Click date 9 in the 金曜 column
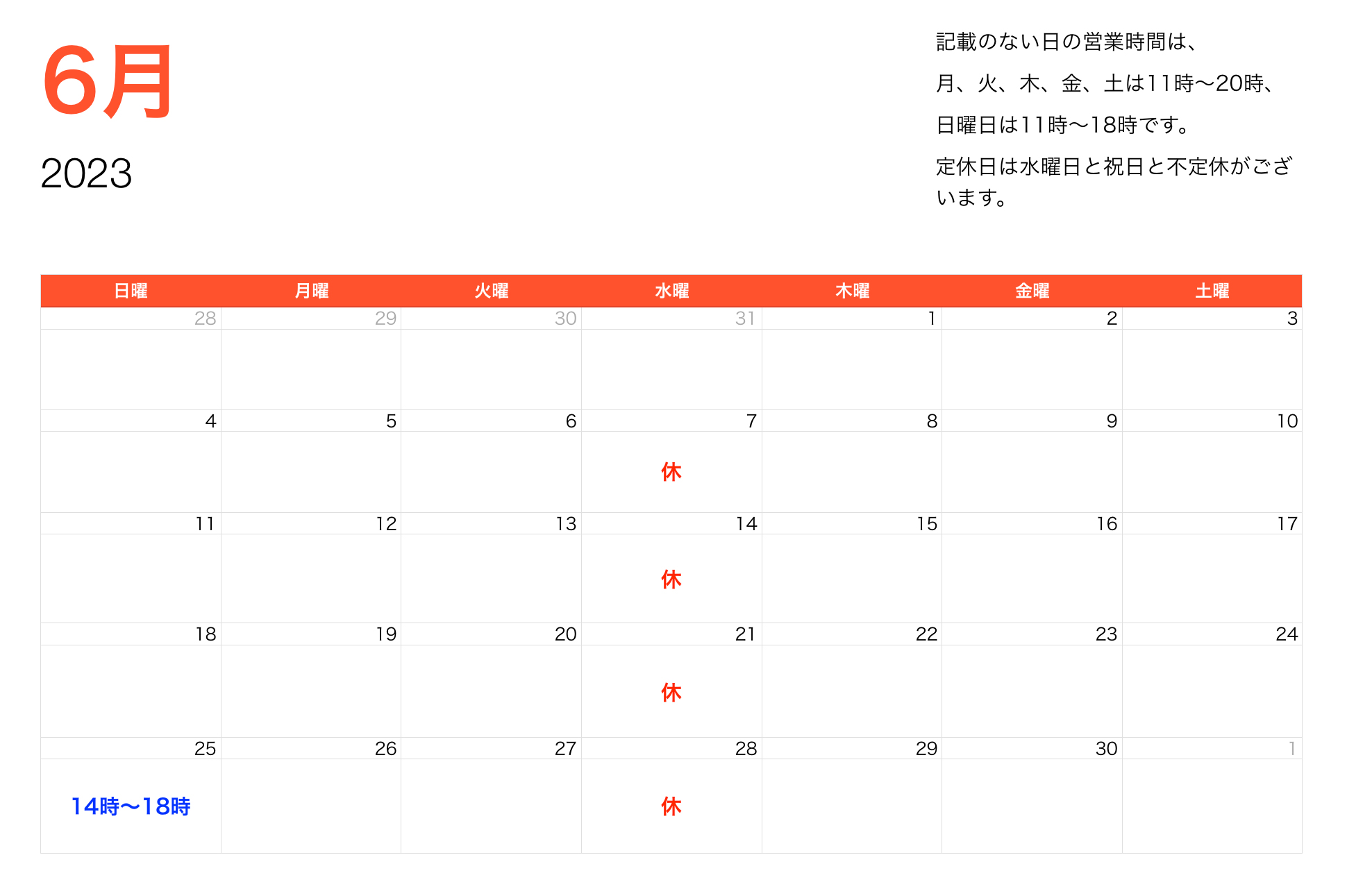 pos(1112,421)
